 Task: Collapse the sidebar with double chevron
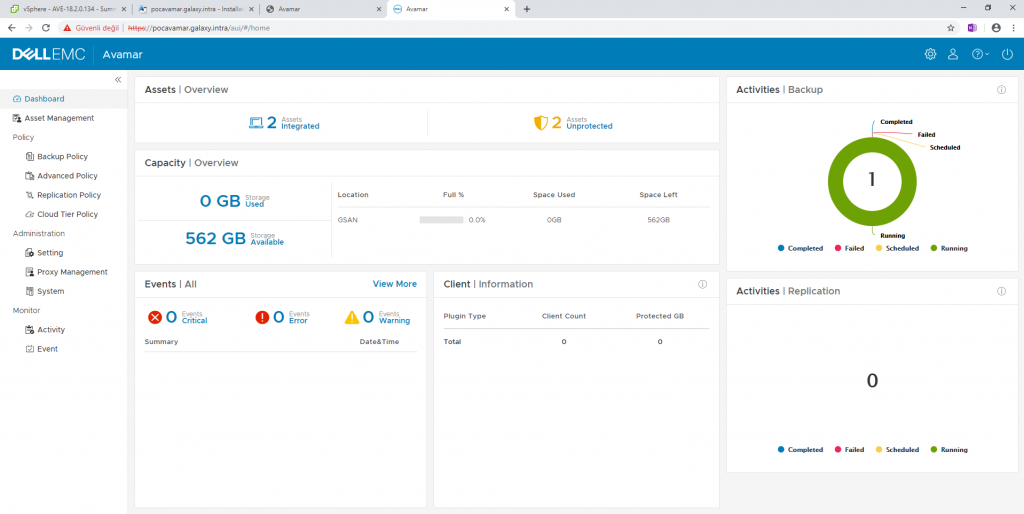(118, 80)
